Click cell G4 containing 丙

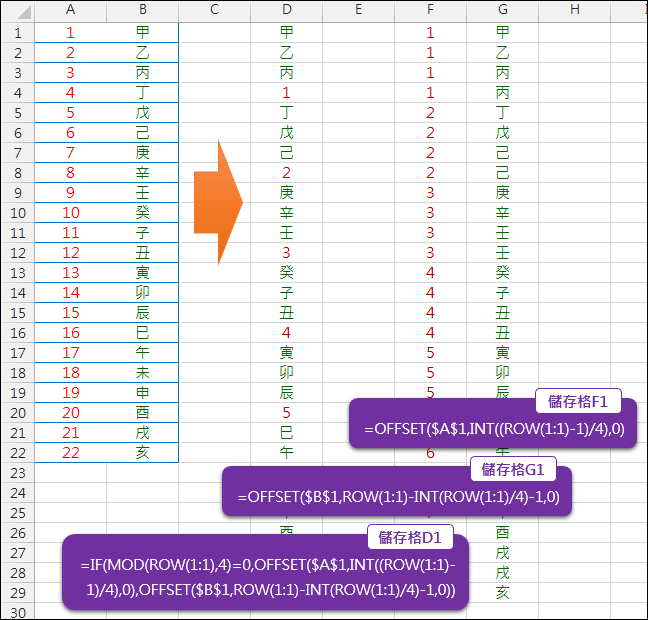[503, 93]
